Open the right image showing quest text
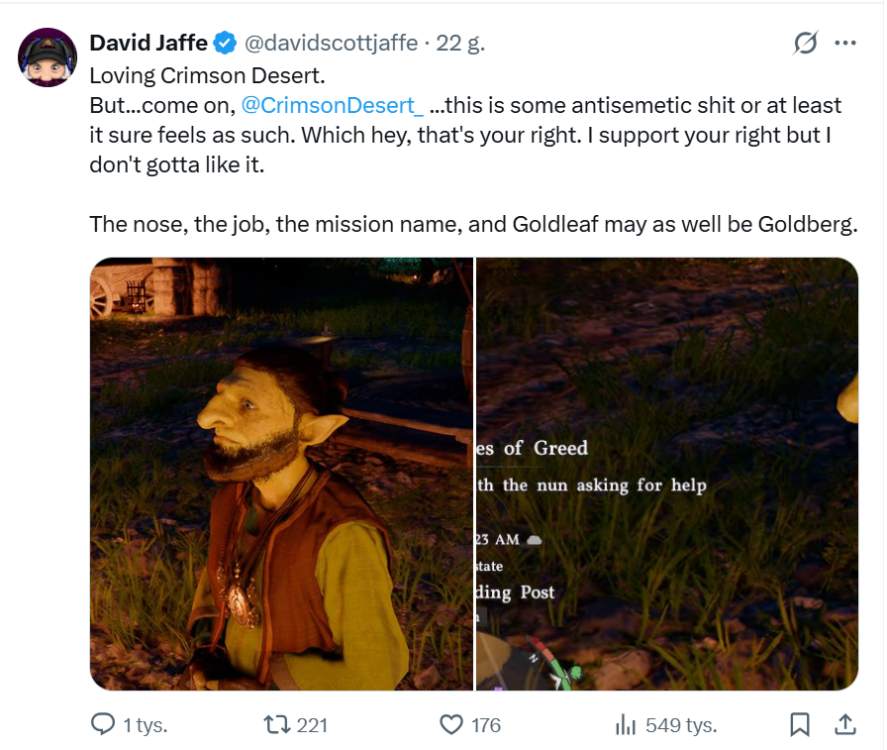 [667, 474]
